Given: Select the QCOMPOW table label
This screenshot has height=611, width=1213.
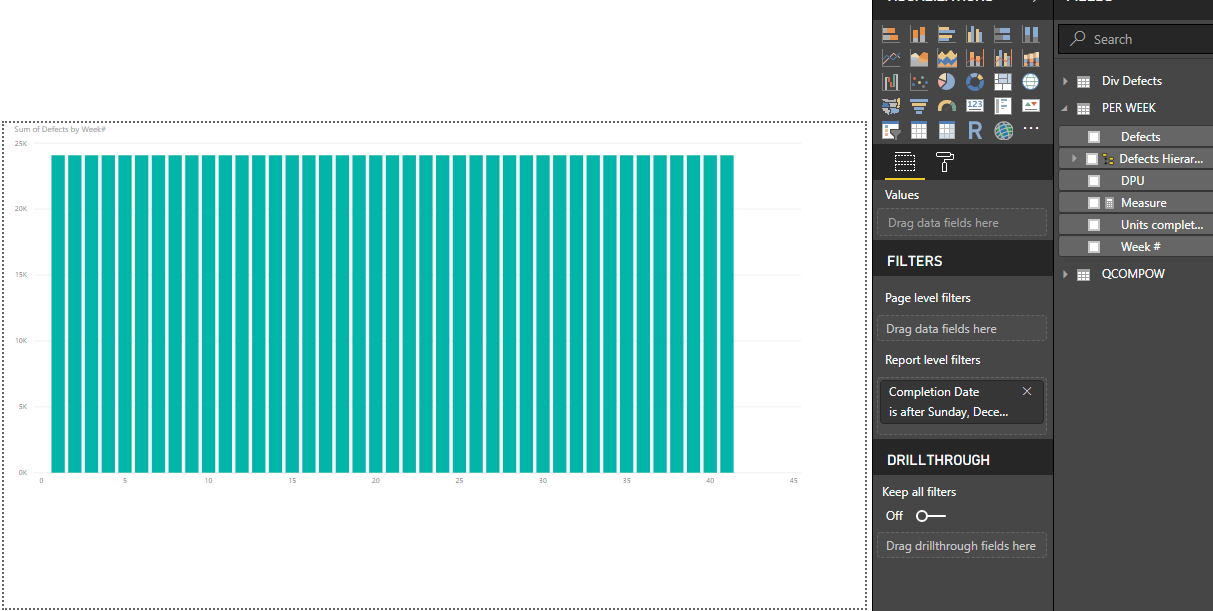Looking at the screenshot, I should pyautogui.click(x=1133, y=274).
